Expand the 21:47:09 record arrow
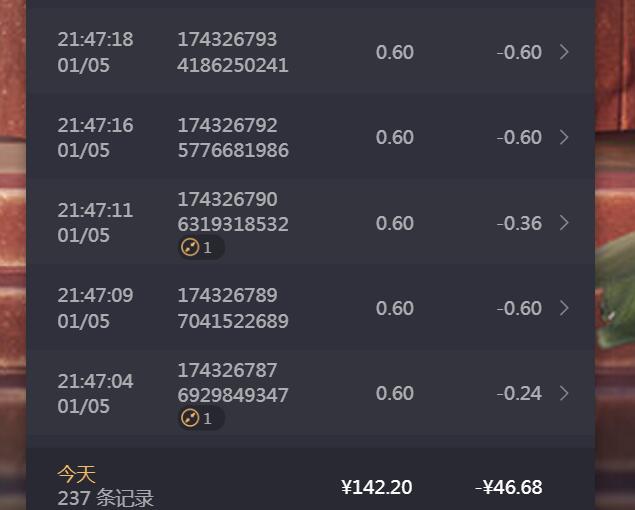 pyautogui.click(x=564, y=308)
